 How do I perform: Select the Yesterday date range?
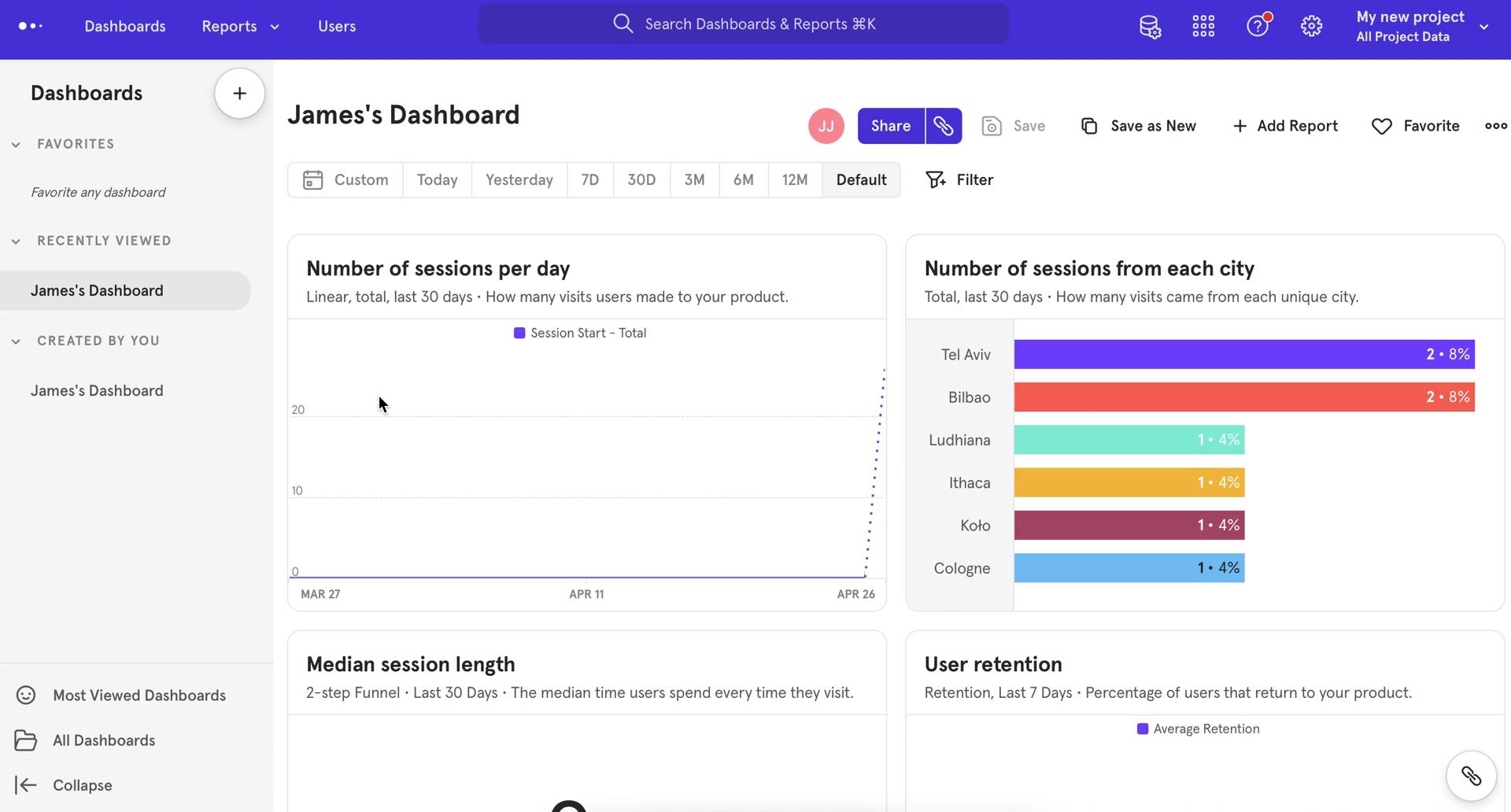[x=519, y=180]
